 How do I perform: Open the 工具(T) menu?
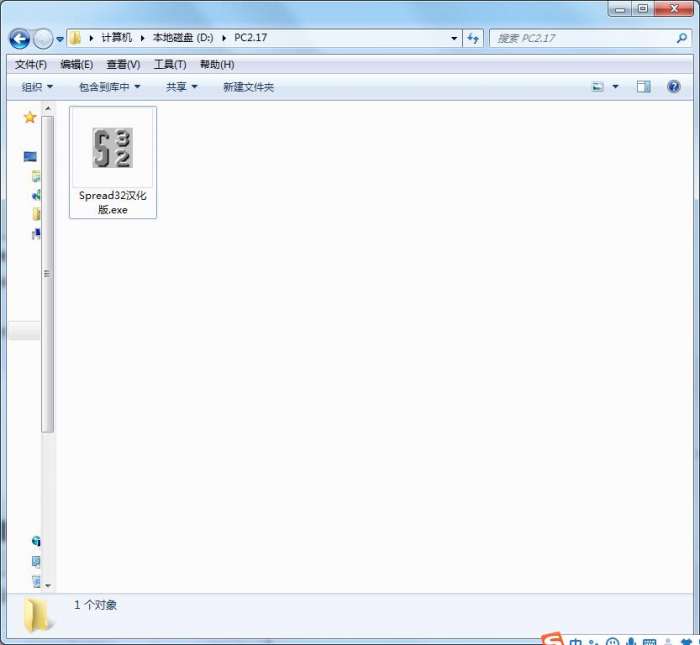170,65
